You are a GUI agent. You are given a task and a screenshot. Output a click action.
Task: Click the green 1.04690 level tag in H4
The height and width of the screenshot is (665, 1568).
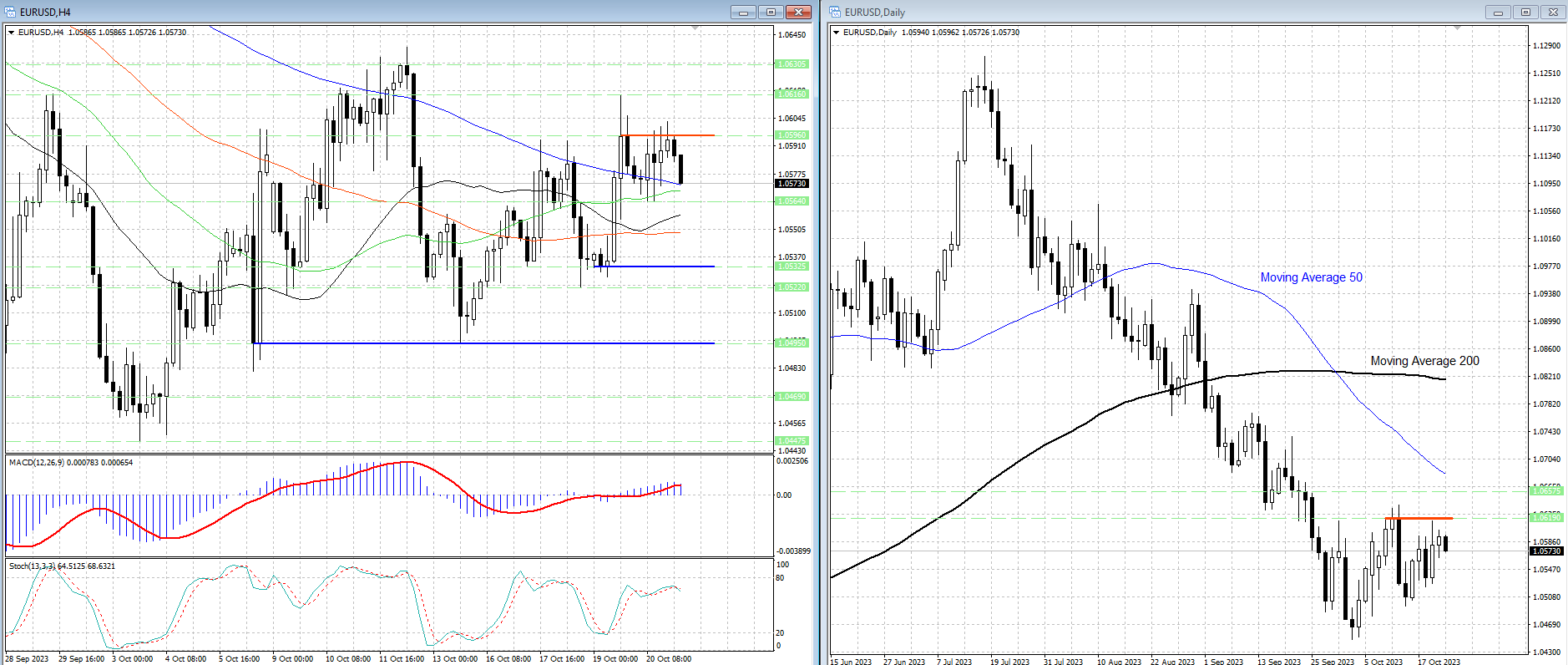click(792, 397)
